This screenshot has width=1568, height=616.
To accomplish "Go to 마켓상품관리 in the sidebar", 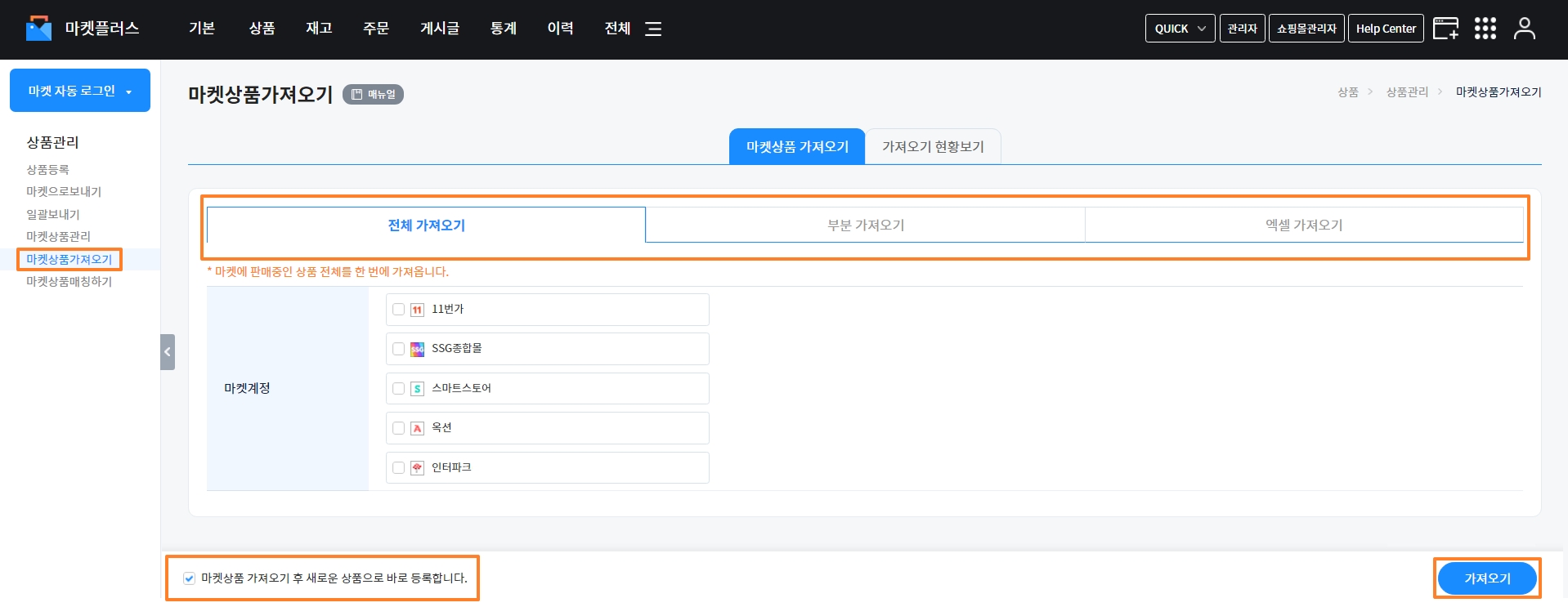I will (x=58, y=237).
